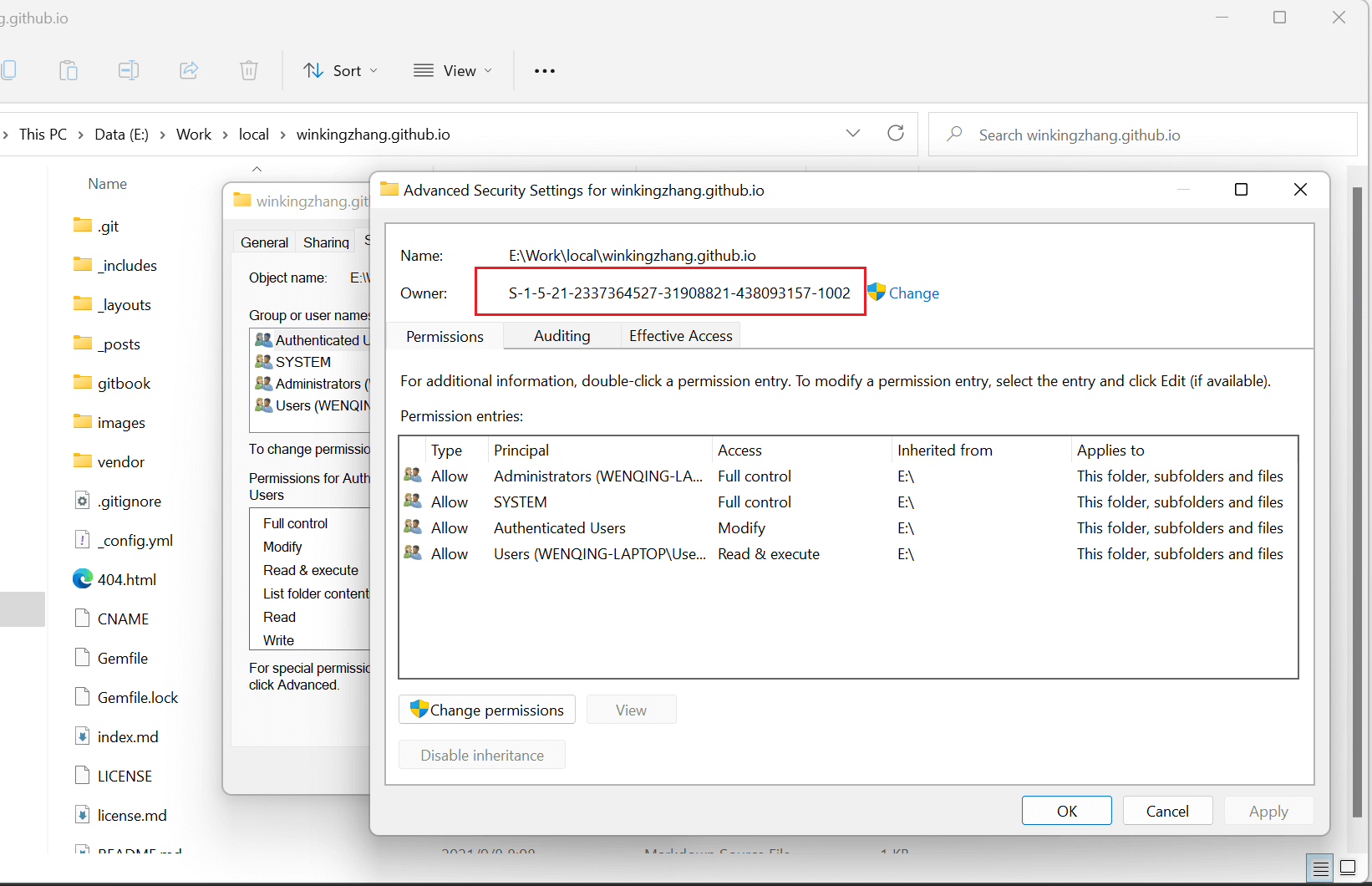The image size is (1372, 886).
Task: Click the search magnifier icon
Action: tap(954, 134)
